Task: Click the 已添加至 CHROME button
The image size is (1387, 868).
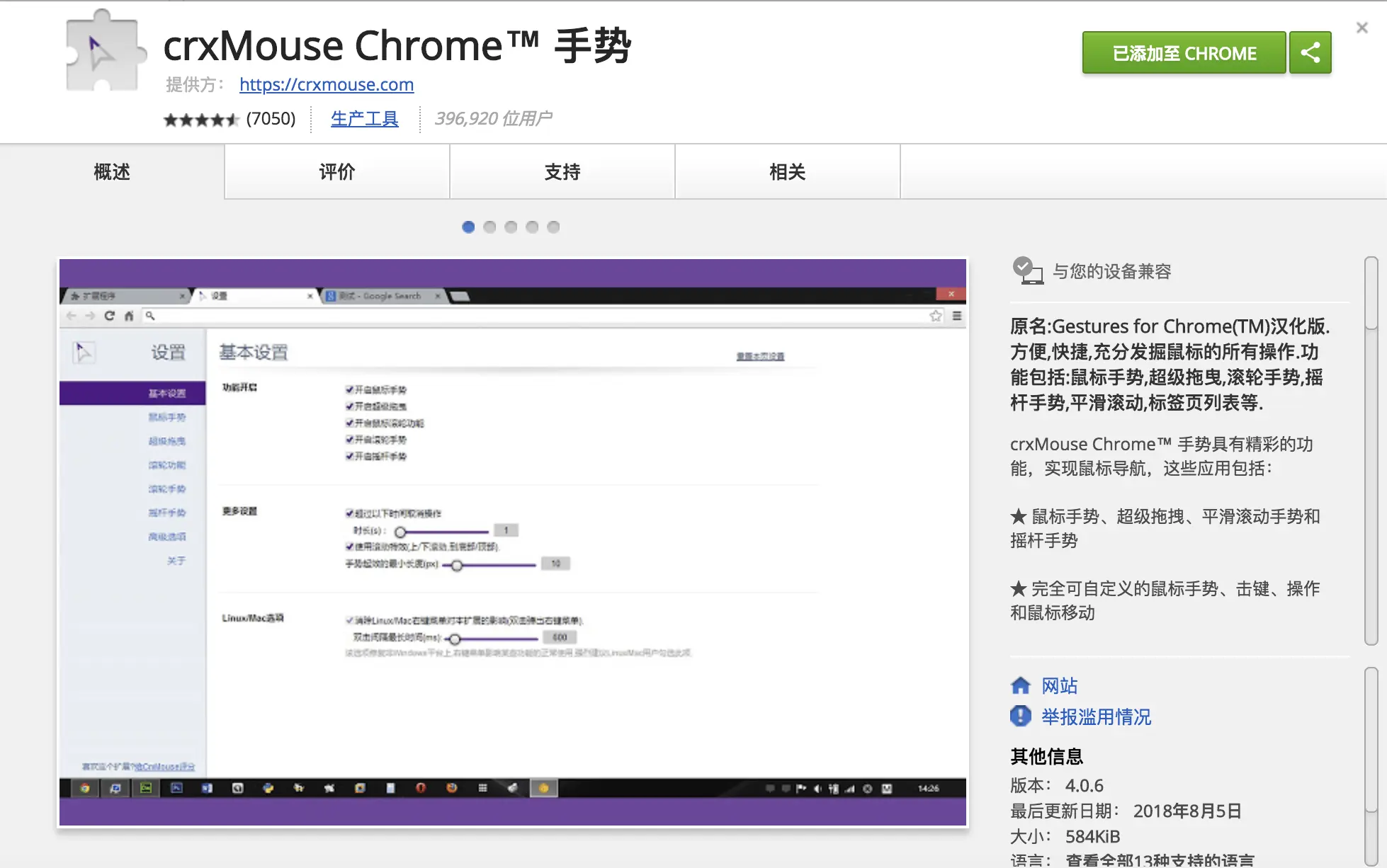Action: point(1183,52)
